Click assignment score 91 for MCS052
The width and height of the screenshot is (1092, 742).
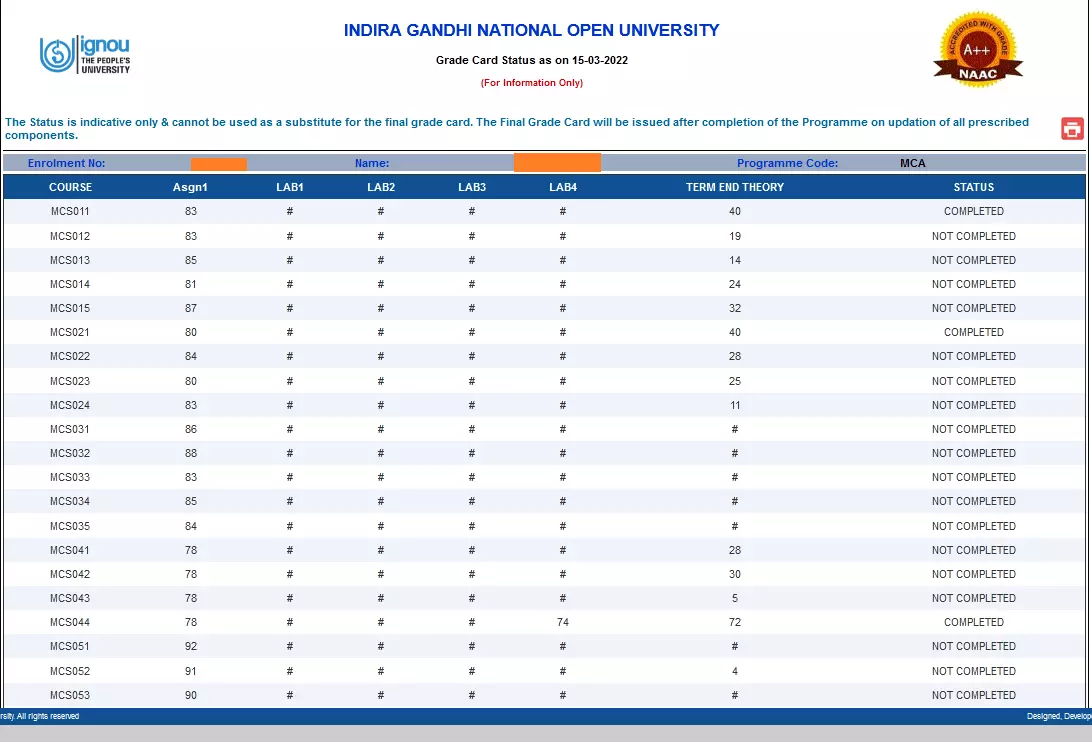point(191,671)
